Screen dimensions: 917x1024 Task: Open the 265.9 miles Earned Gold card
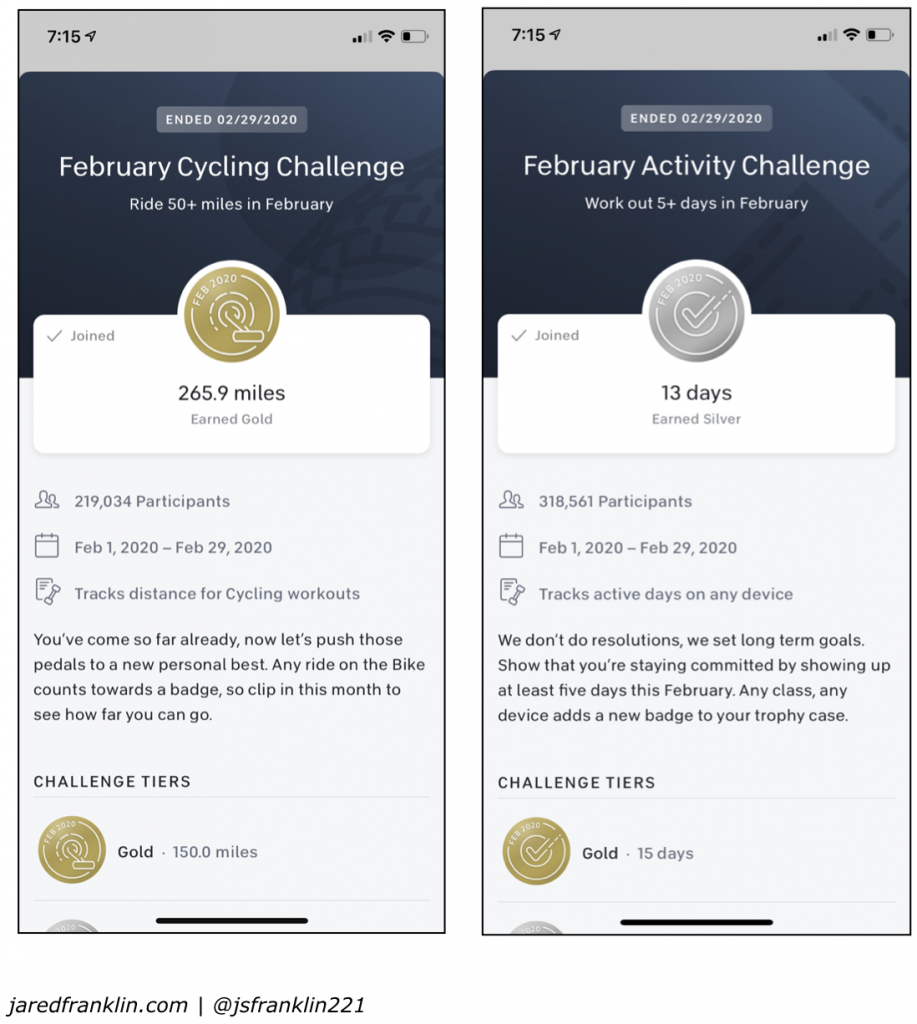click(232, 403)
